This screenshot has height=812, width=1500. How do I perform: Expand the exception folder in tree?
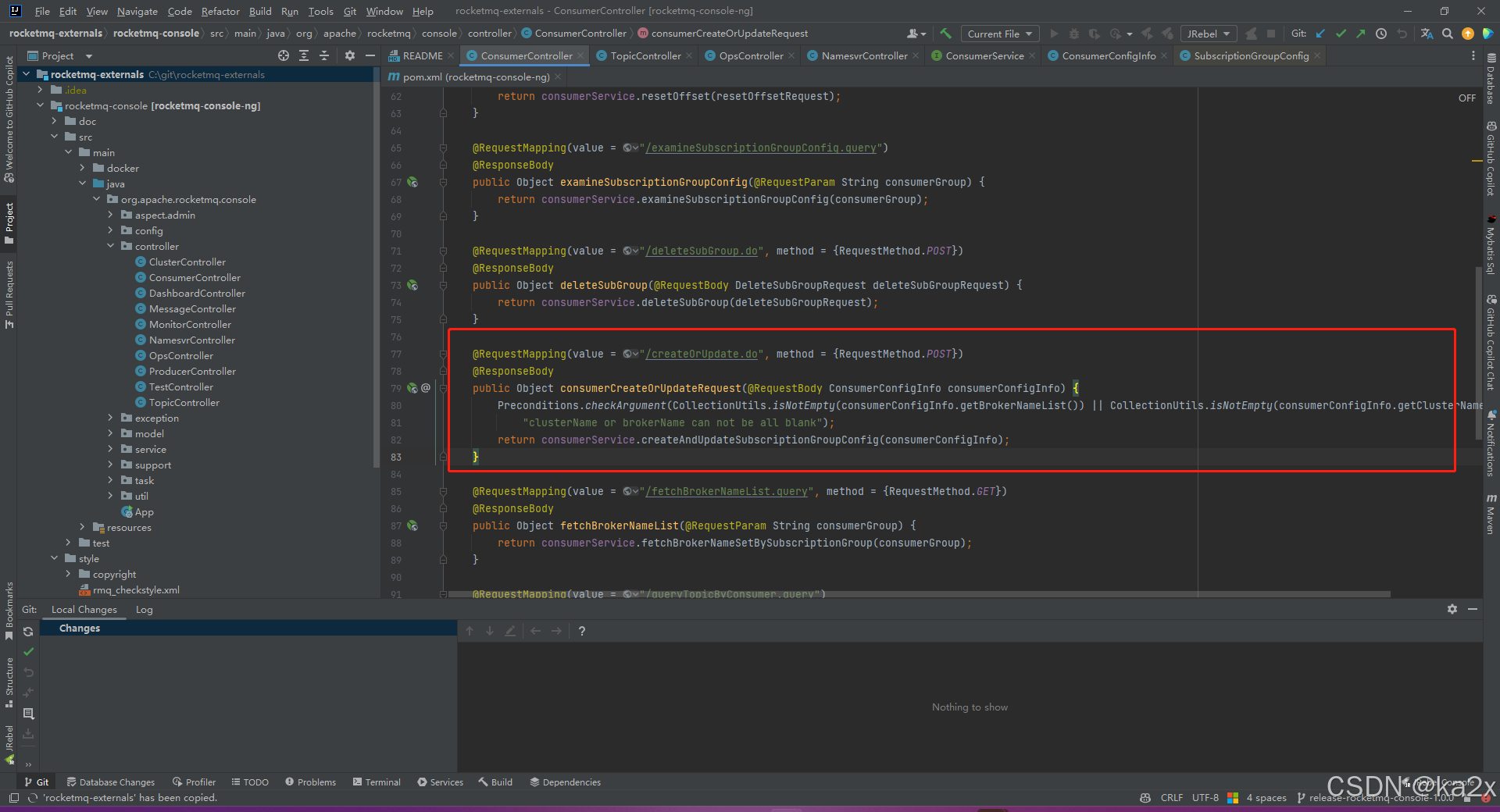pyautogui.click(x=111, y=418)
